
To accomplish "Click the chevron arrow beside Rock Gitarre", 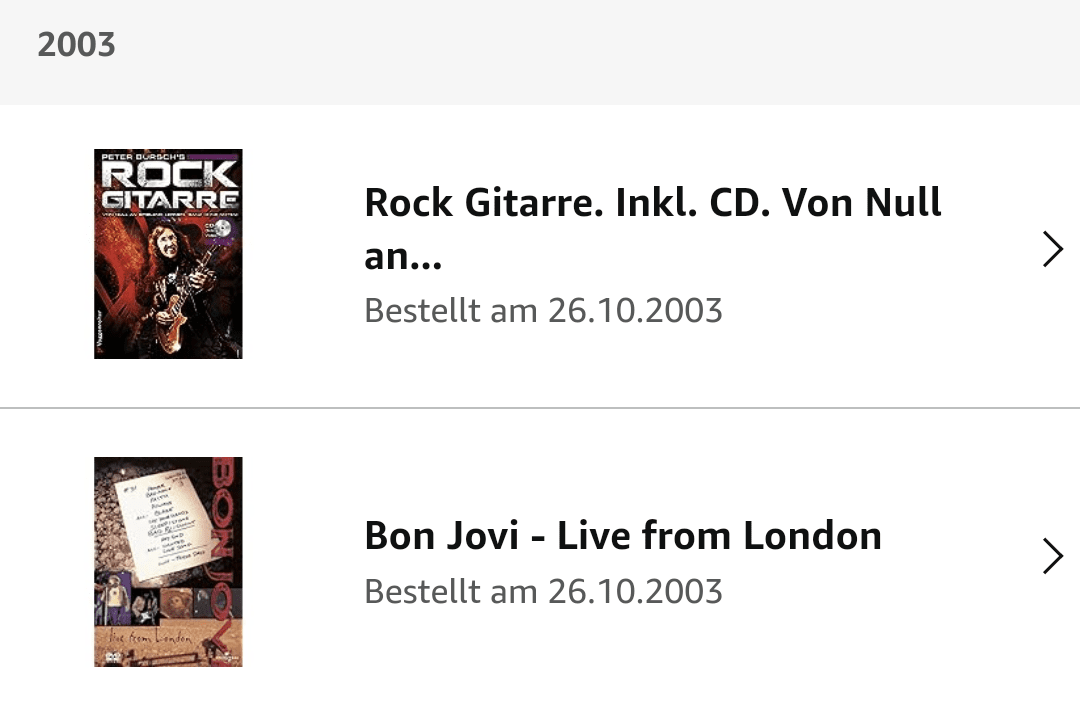I will point(1052,249).
